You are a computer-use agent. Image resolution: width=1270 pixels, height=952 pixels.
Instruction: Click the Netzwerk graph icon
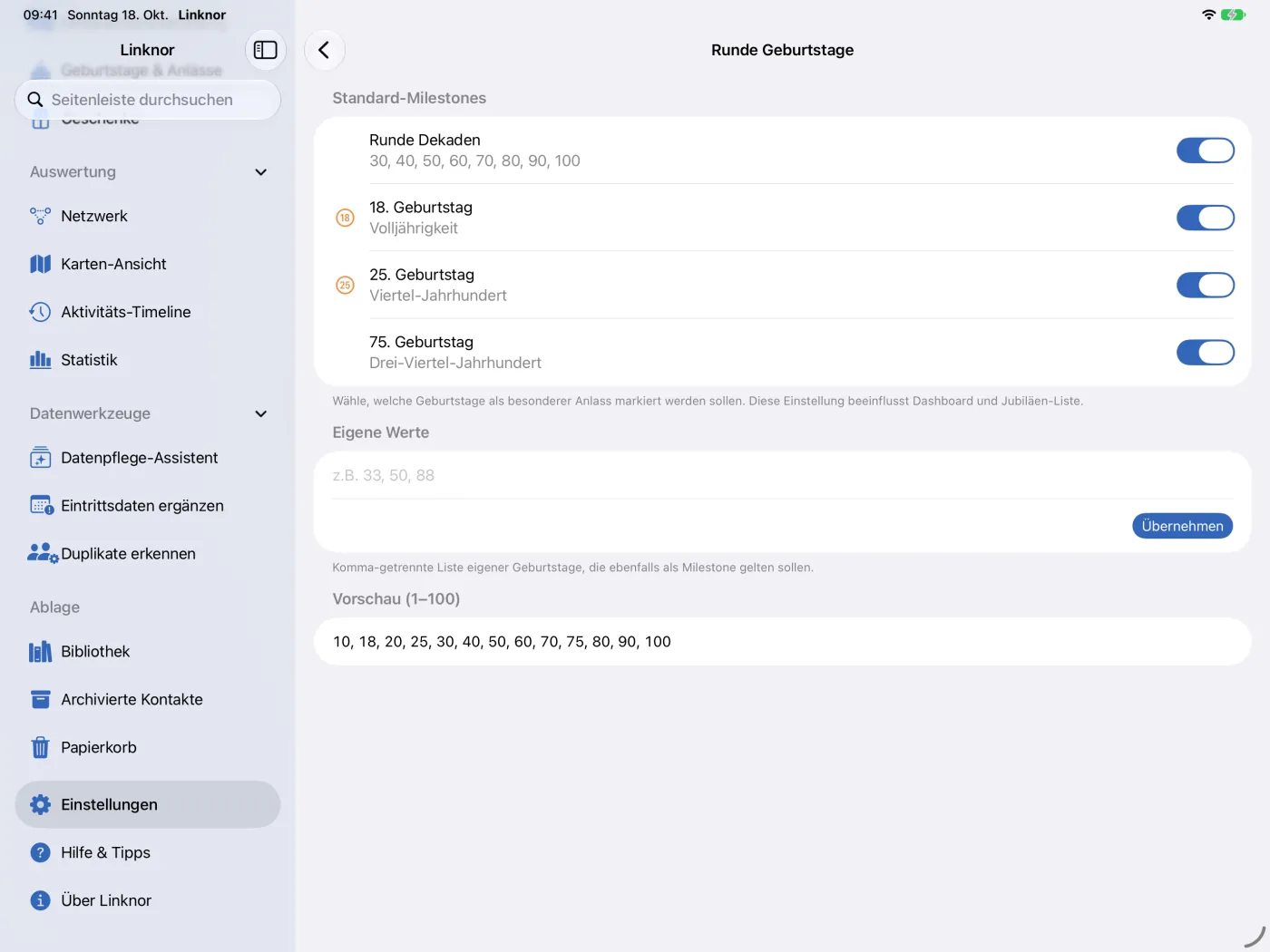40,216
